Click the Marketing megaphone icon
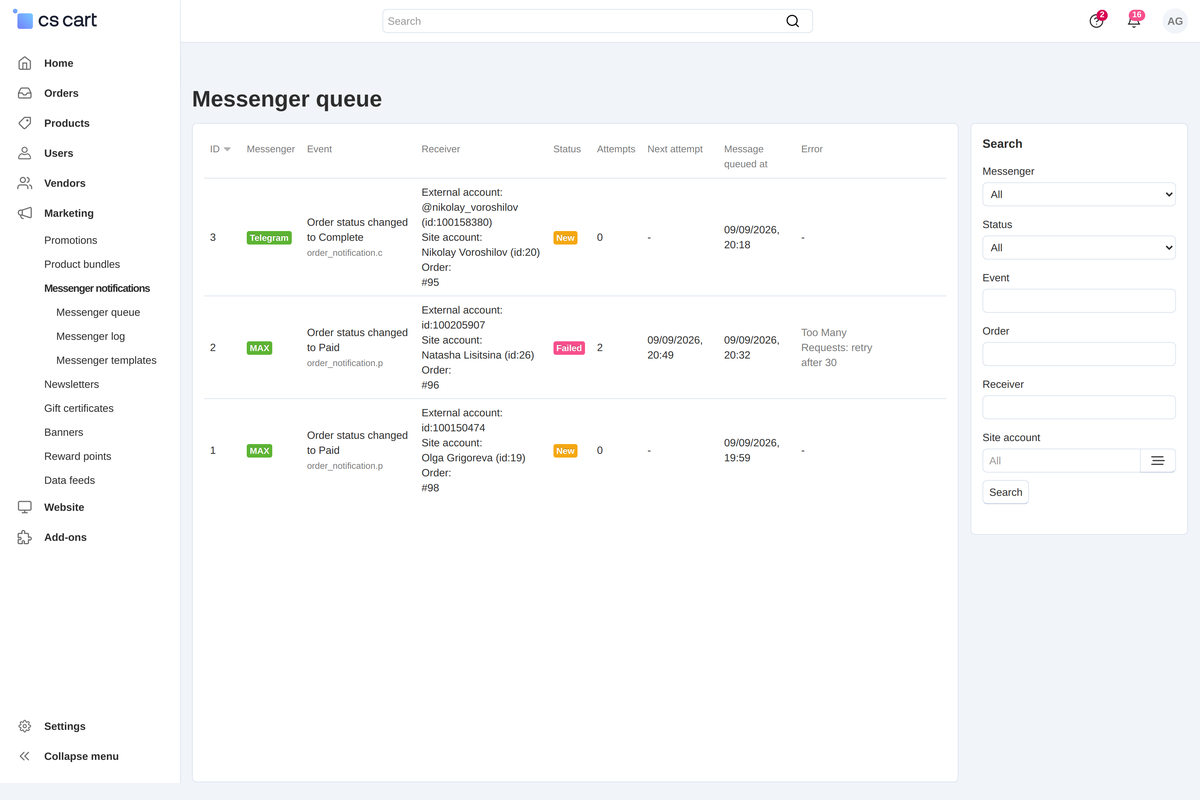 click(x=25, y=213)
